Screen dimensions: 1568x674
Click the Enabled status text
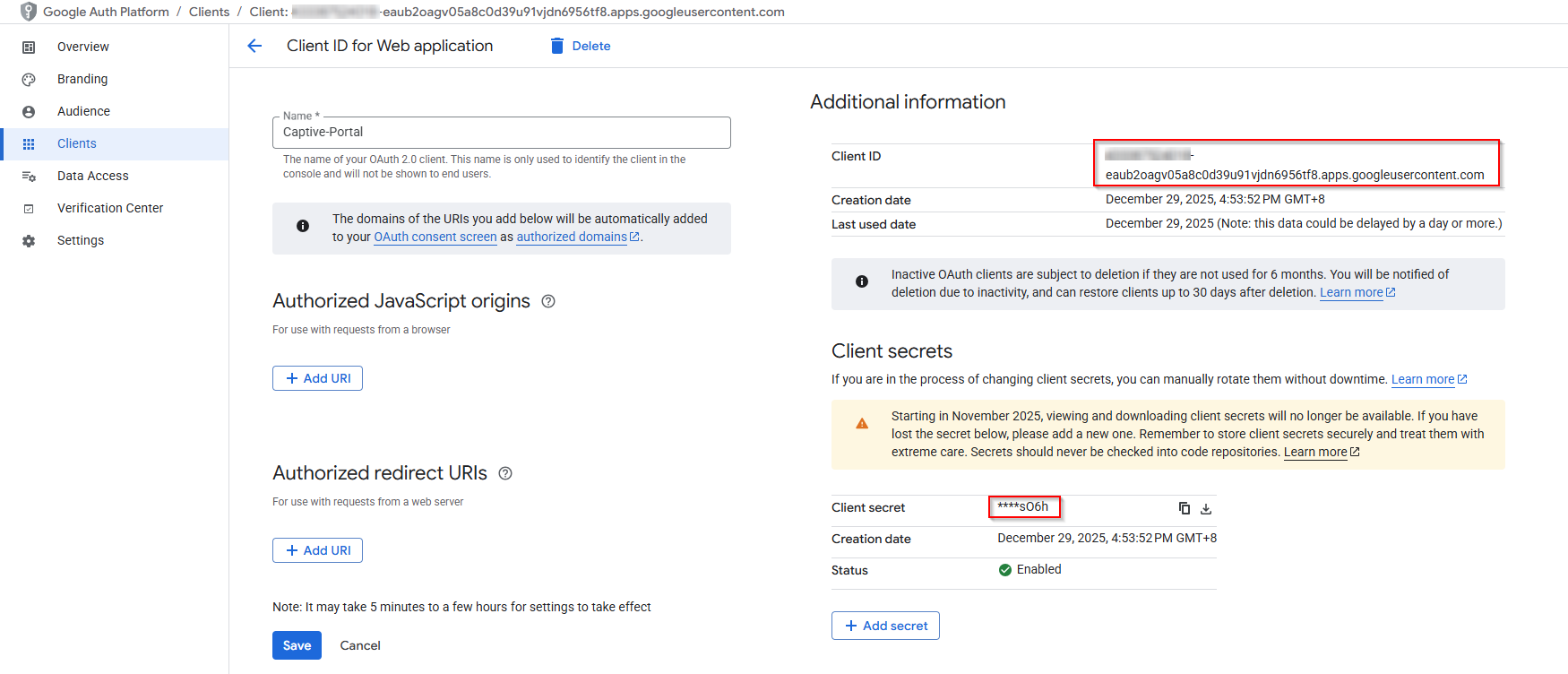[x=1039, y=569]
